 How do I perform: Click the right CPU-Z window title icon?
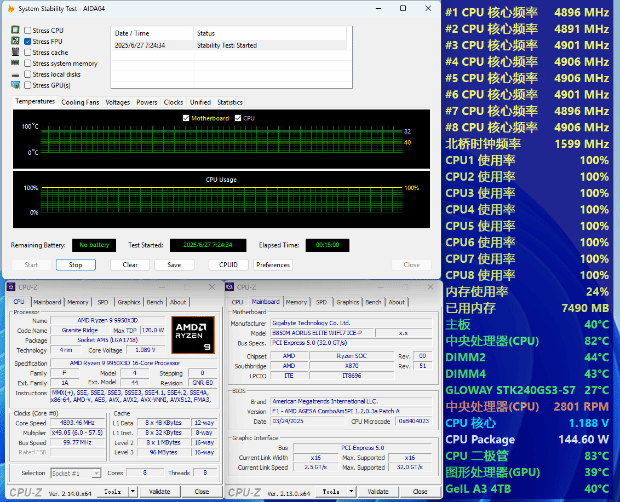[x=230, y=287]
